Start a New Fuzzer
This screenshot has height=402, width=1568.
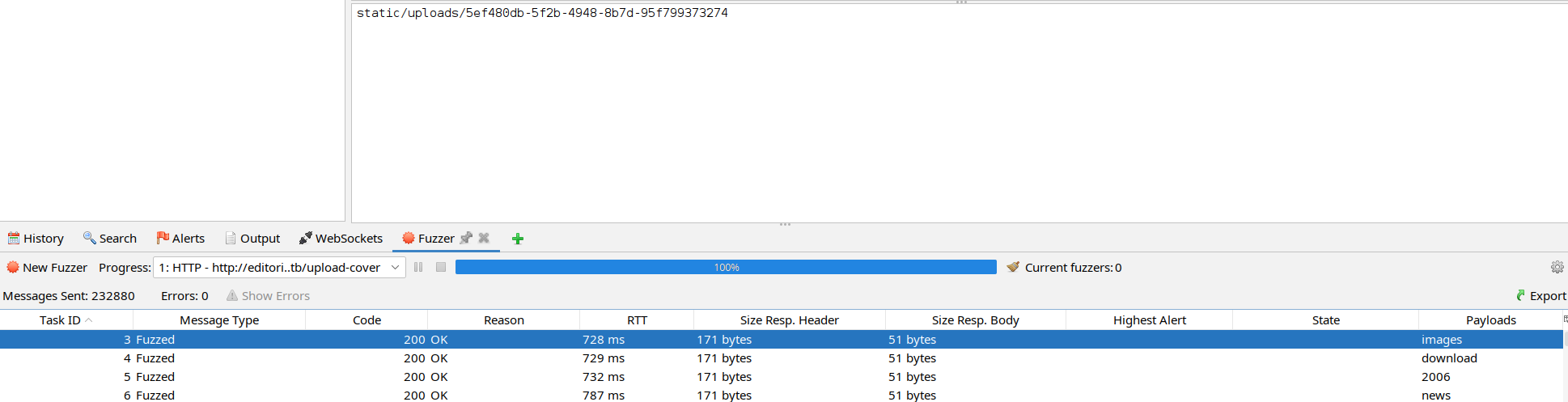[47, 268]
